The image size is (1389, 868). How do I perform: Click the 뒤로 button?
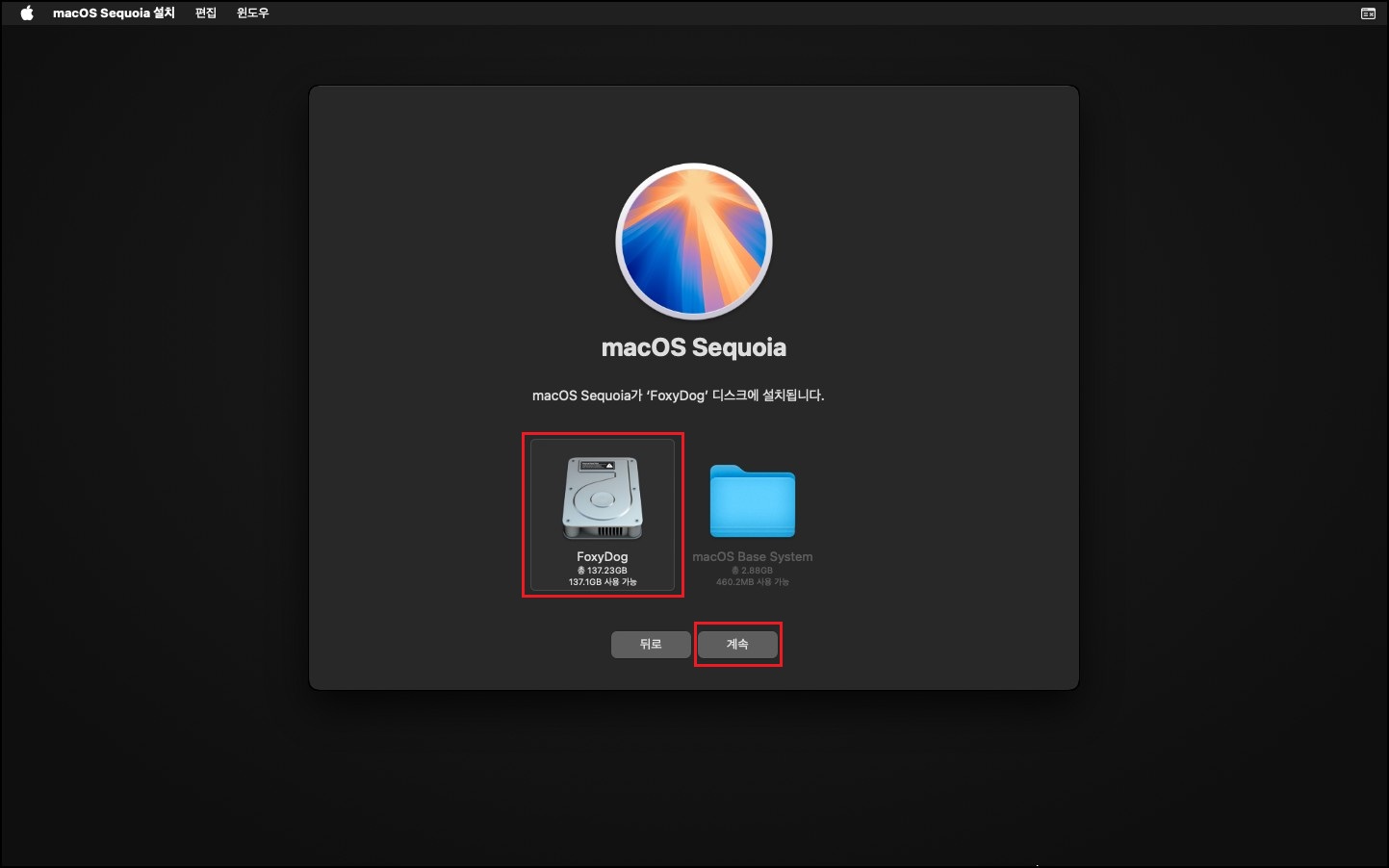click(x=651, y=645)
